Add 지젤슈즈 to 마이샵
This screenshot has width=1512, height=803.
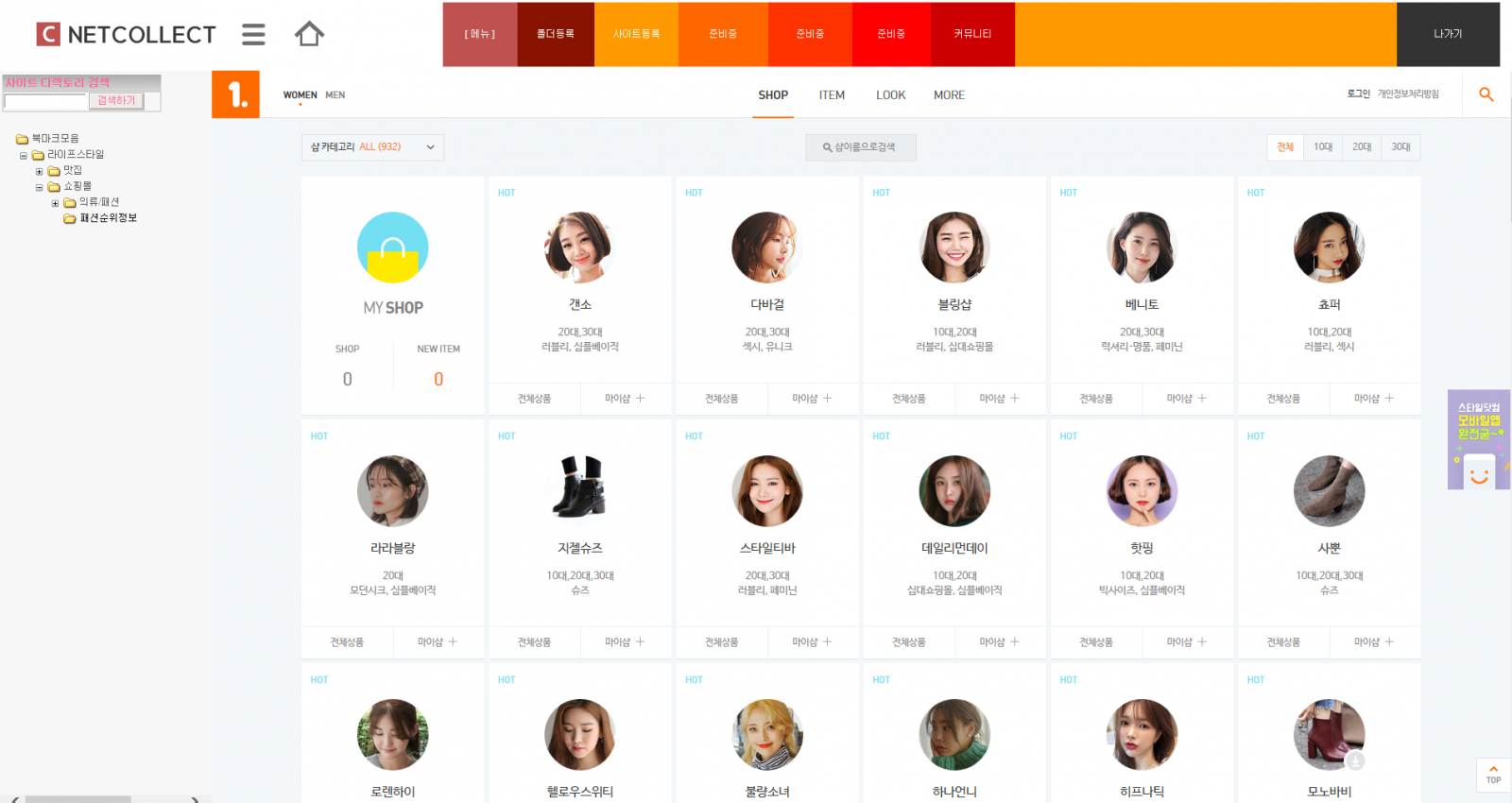point(625,642)
